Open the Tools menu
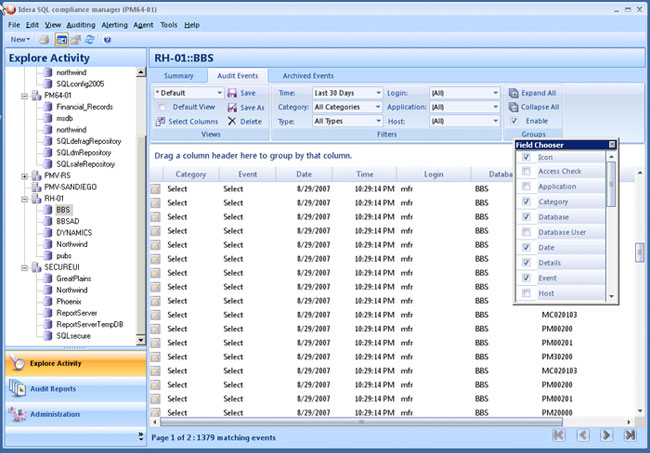The width and height of the screenshot is (650, 453). click(168, 25)
